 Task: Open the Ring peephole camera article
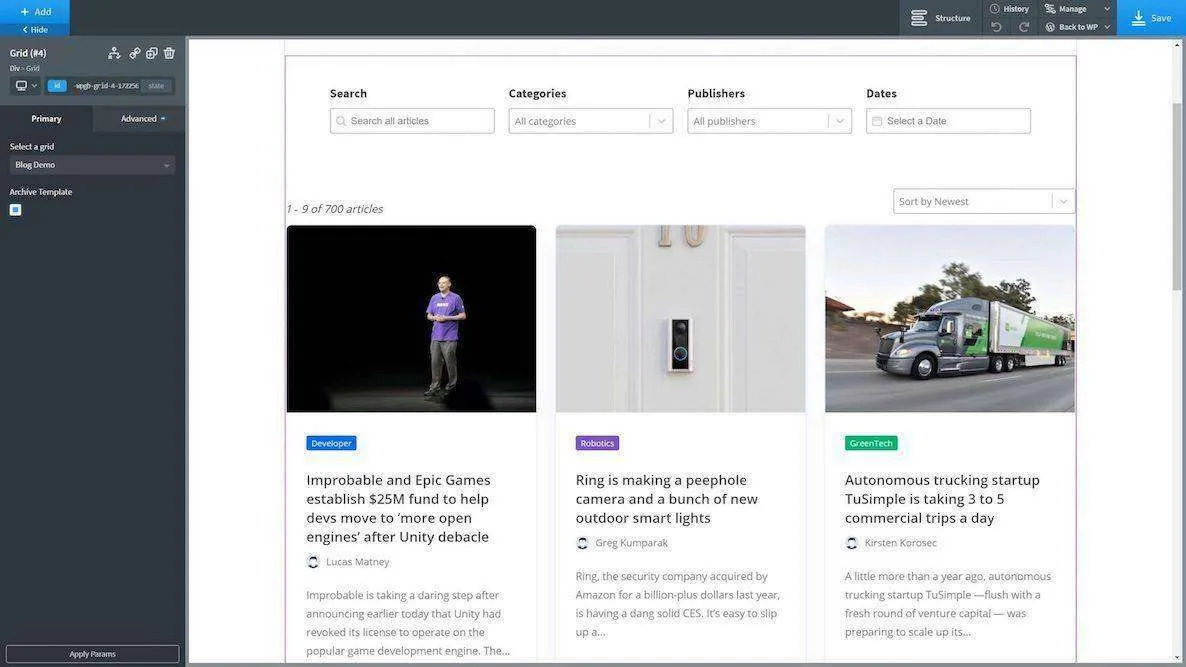point(667,499)
